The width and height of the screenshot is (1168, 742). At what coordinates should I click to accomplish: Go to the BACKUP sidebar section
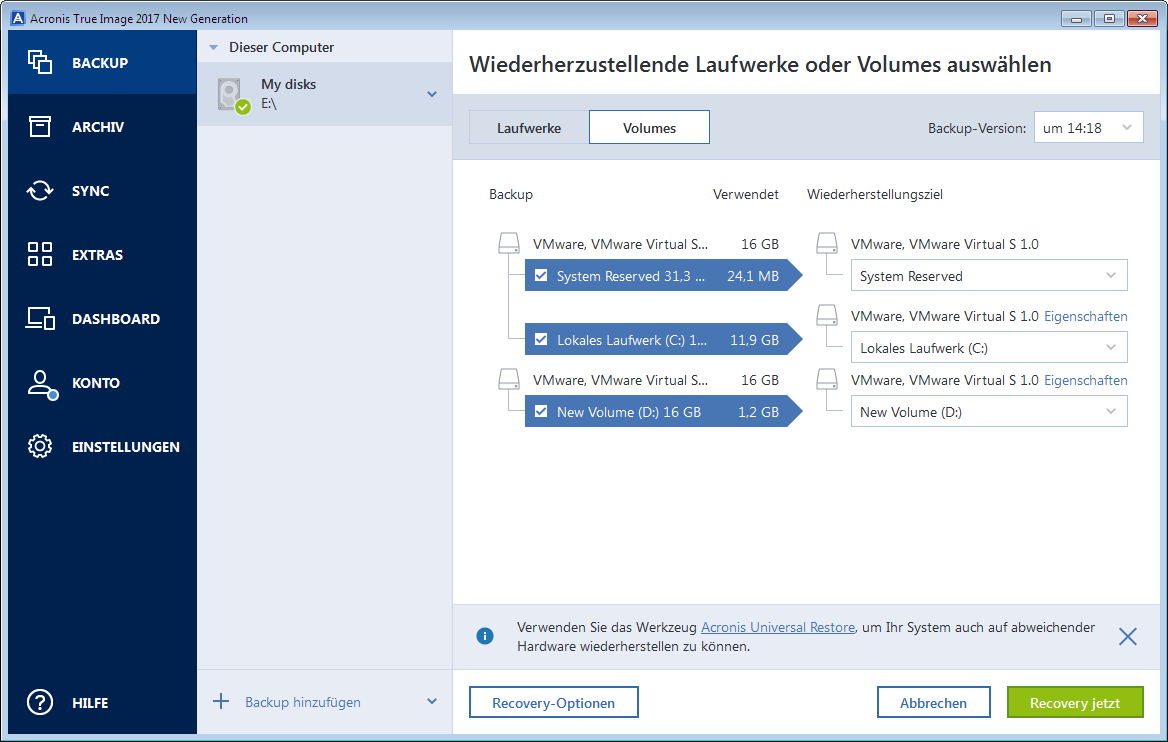pyautogui.click(x=103, y=63)
